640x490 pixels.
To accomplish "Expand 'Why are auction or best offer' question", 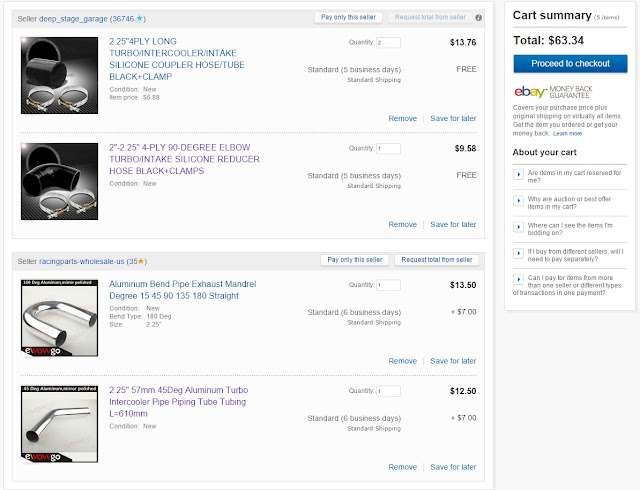I will coord(518,200).
